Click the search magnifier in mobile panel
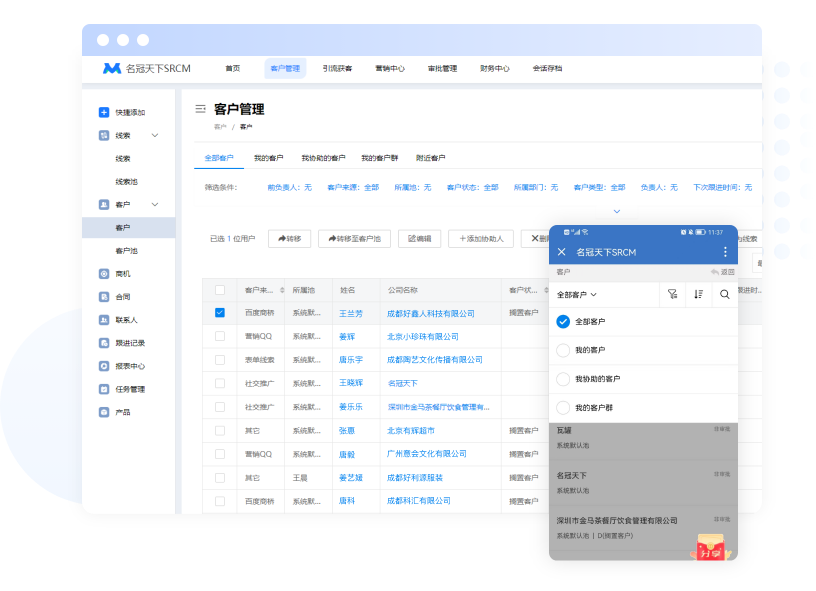 (x=724, y=294)
